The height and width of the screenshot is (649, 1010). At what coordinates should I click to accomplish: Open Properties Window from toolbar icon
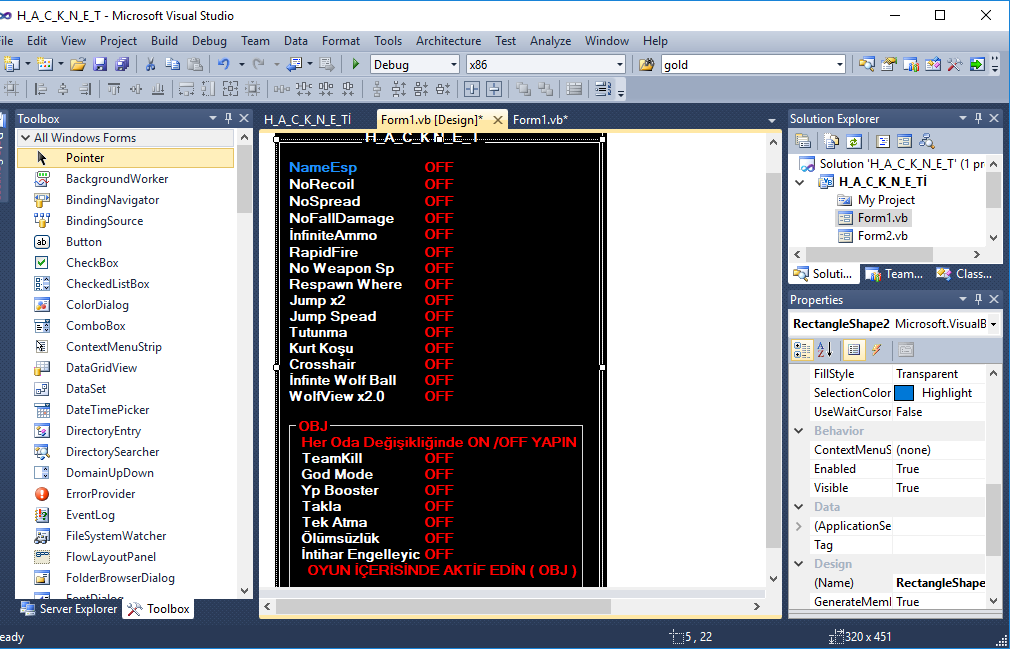[x=889, y=64]
